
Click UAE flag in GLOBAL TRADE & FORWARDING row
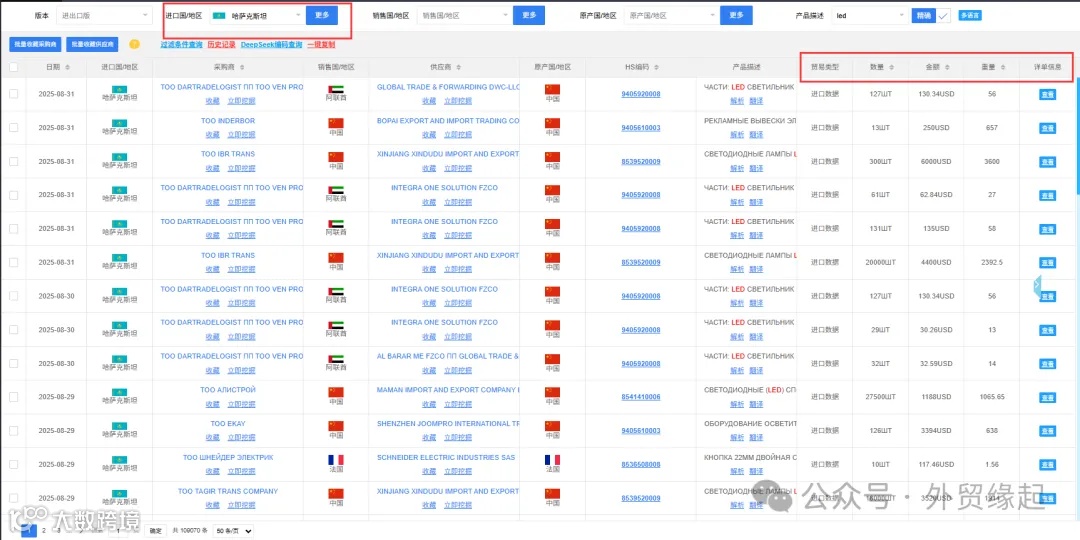click(336, 90)
